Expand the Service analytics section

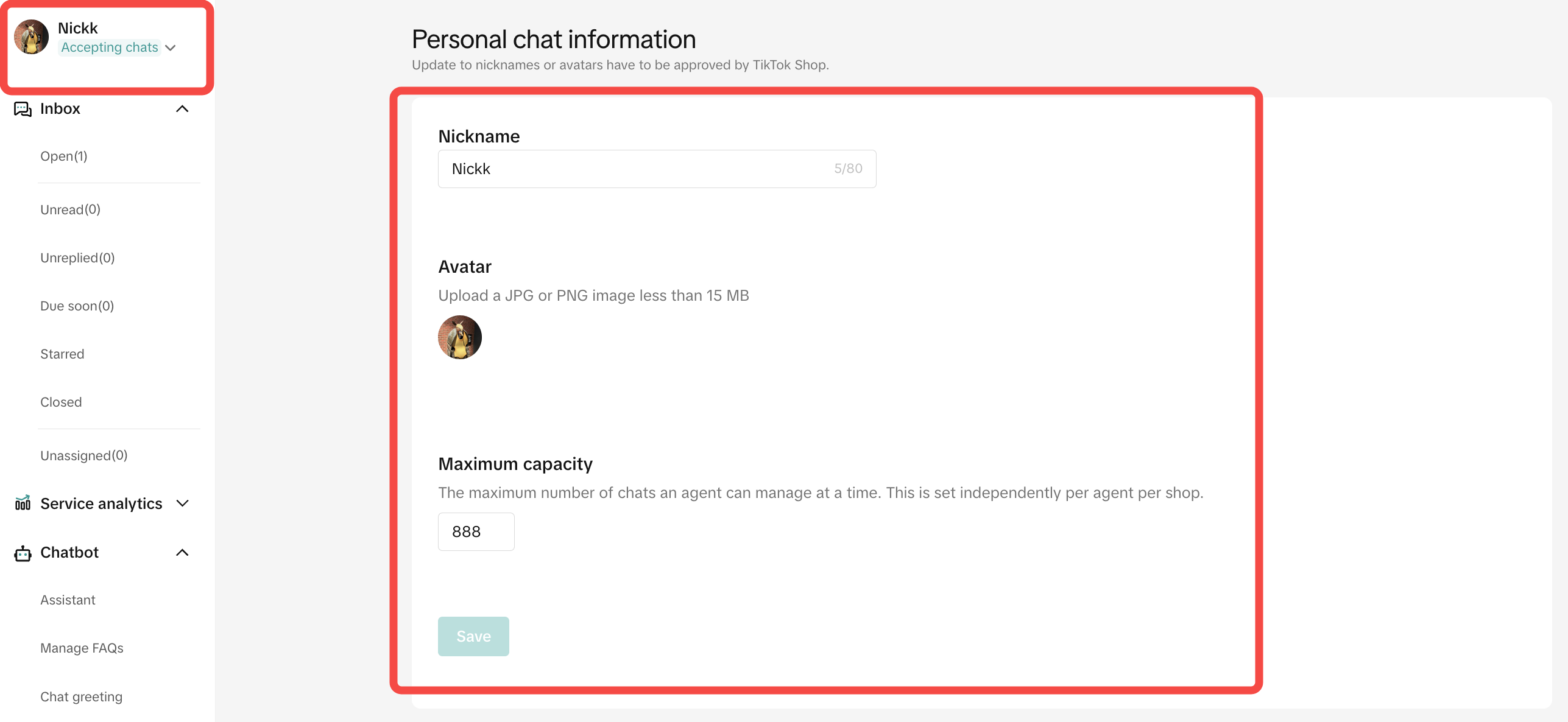click(x=182, y=503)
